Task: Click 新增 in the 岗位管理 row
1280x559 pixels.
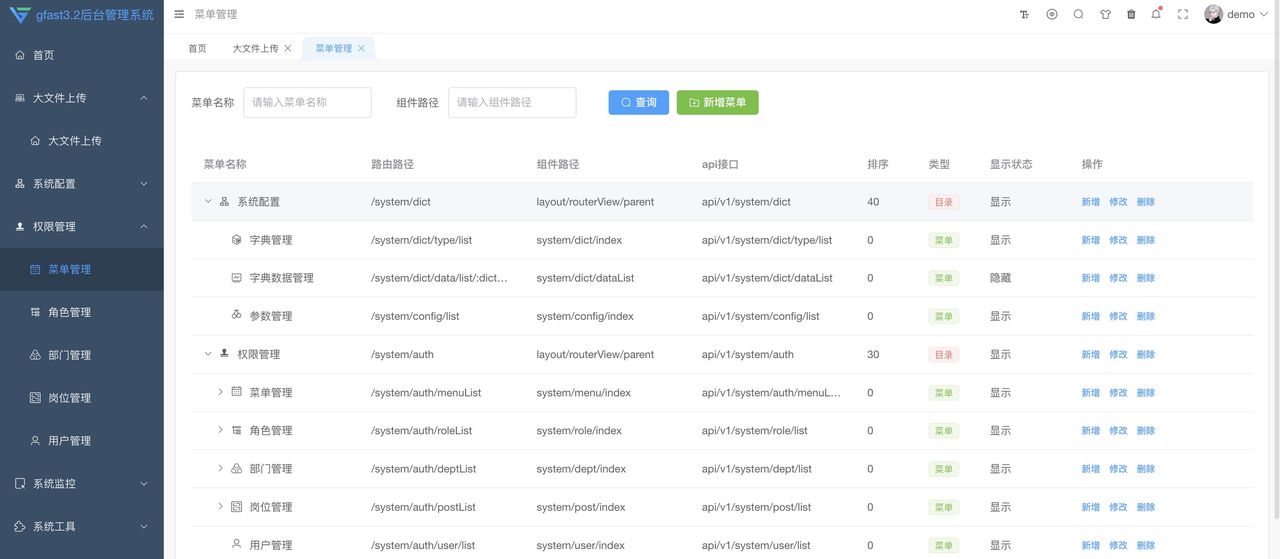Action: pyautogui.click(x=1090, y=507)
